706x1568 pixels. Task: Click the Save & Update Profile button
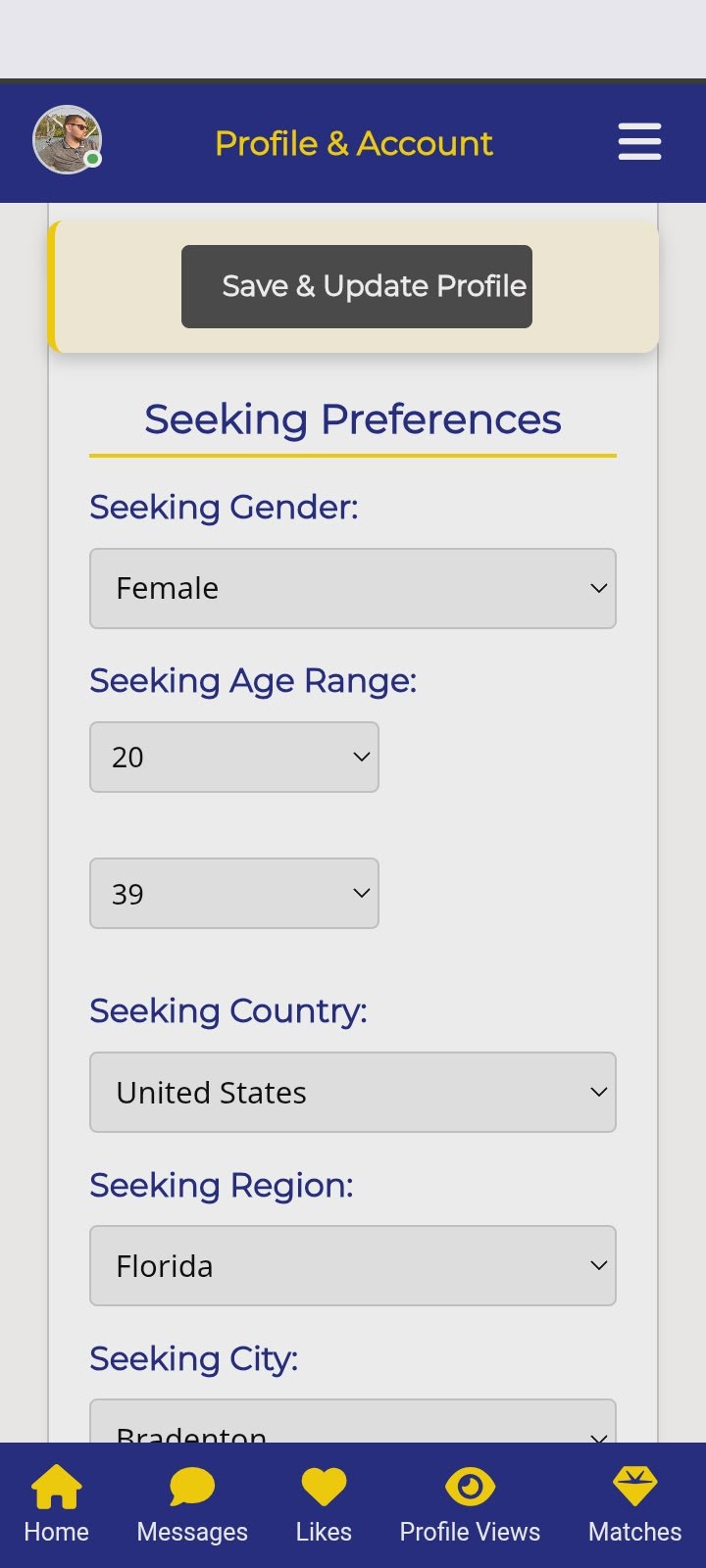click(x=357, y=286)
